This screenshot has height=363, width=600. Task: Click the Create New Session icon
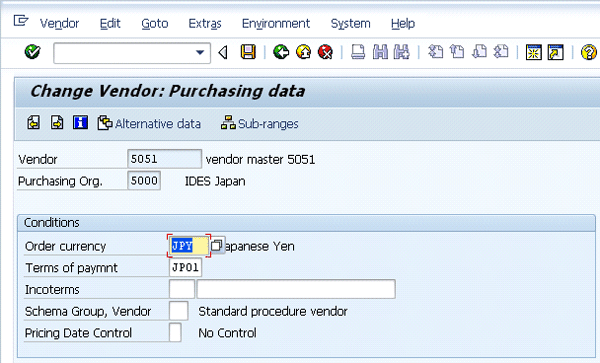point(533,52)
